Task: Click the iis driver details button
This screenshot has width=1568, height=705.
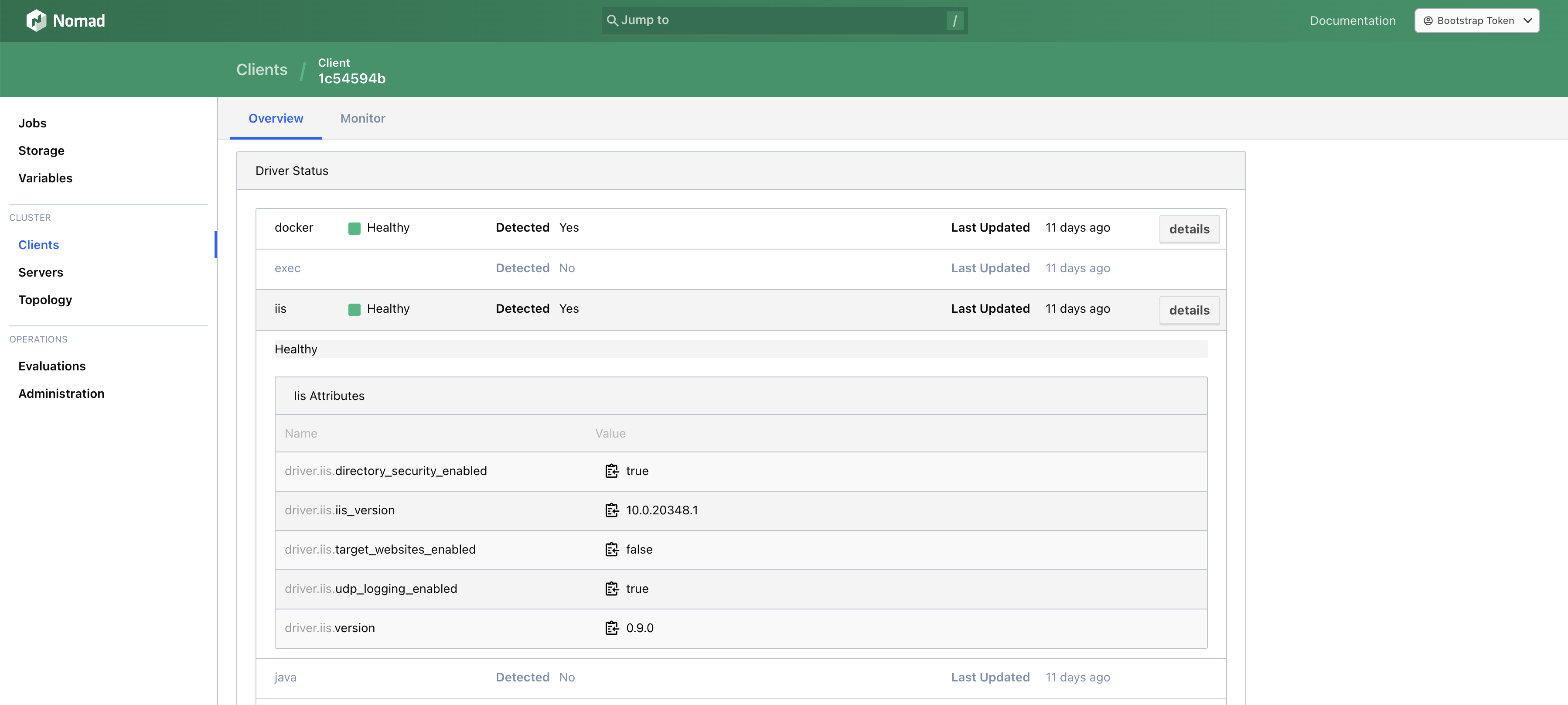Action: (x=1190, y=309)
